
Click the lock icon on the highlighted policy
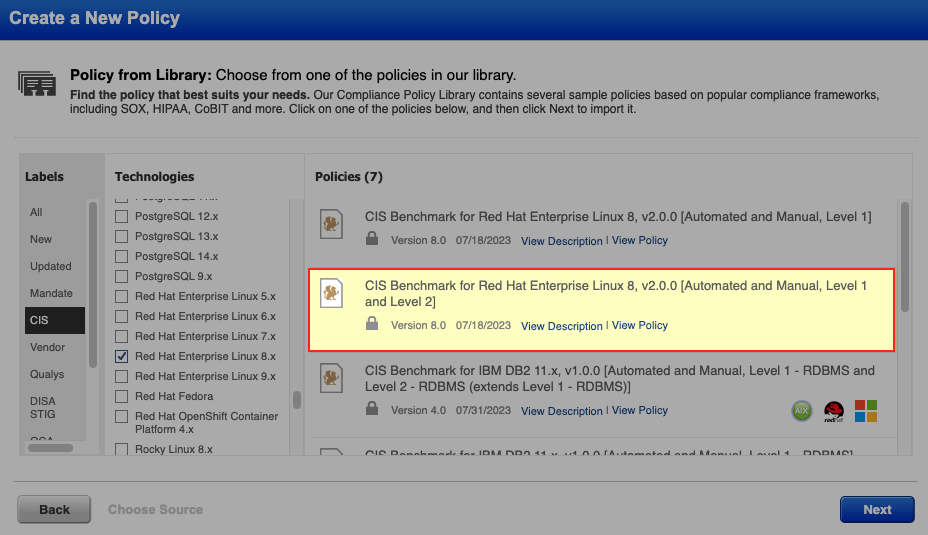click(372, 325)
